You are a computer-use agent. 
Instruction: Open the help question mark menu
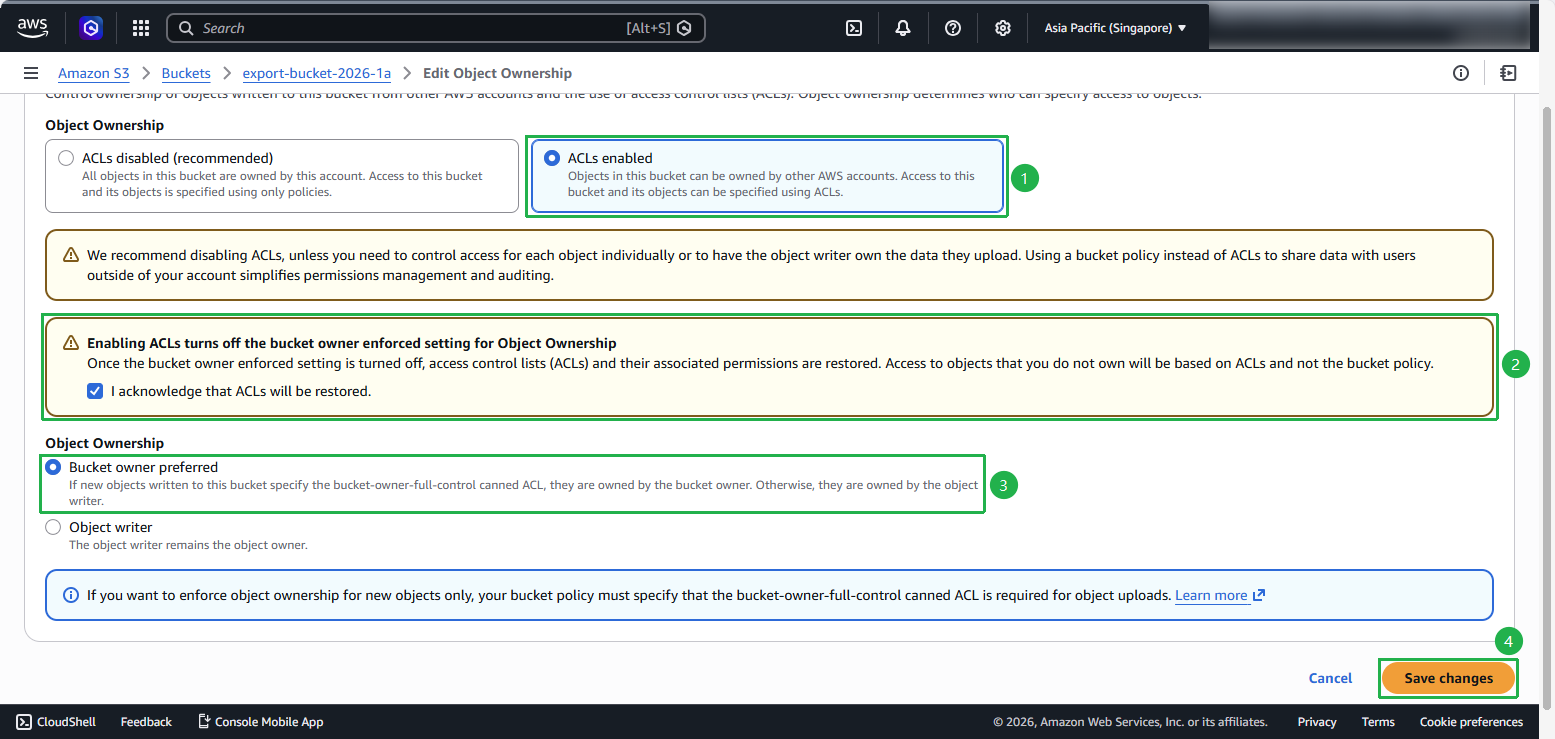click(x=953, y=28)
